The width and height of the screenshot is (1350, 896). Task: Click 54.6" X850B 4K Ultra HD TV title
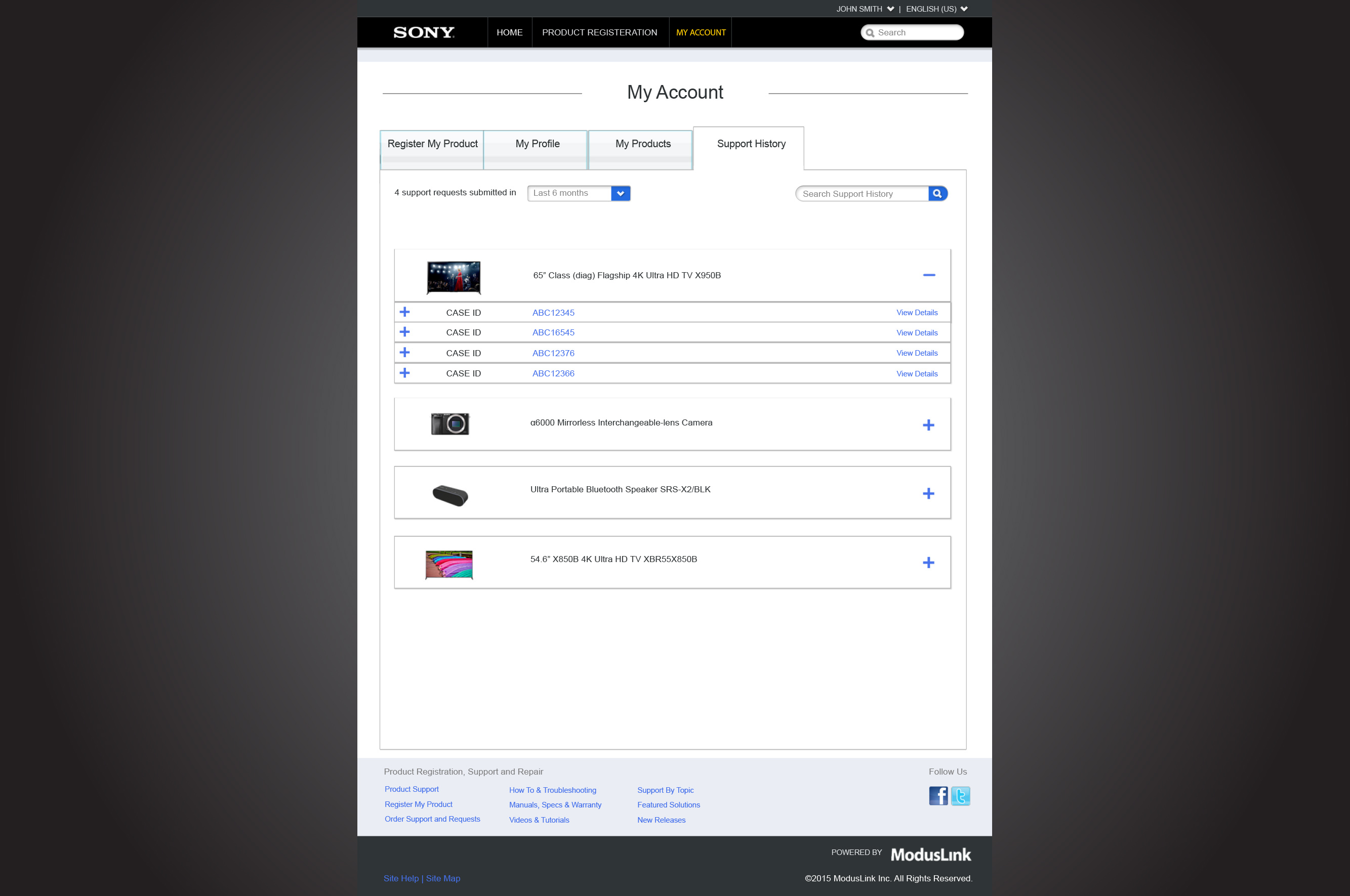[x=613, y=560]
